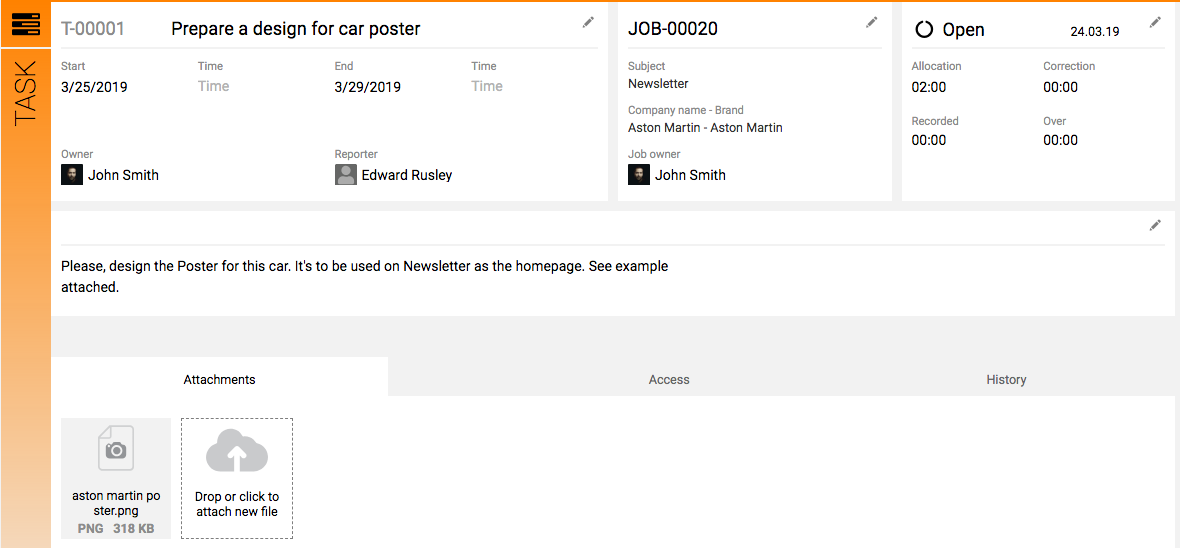Switch to the History tab

click(x=1006, y=379)
